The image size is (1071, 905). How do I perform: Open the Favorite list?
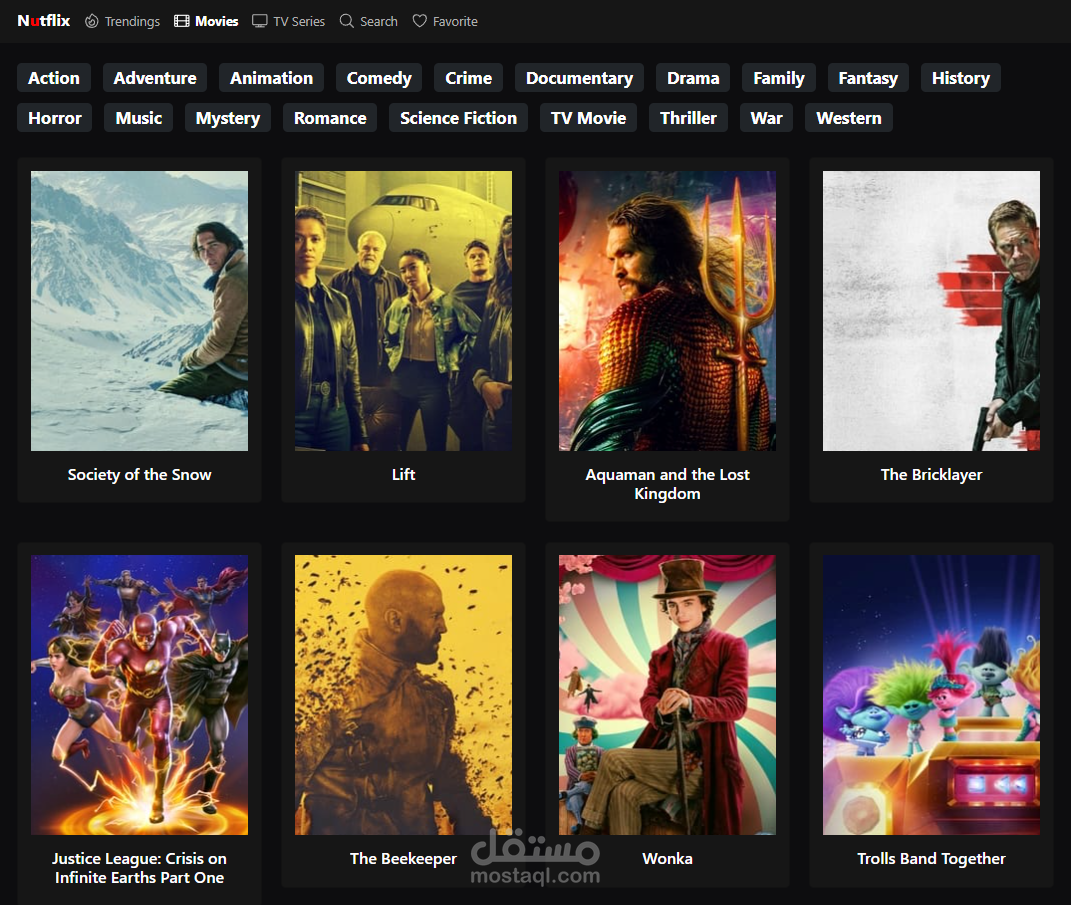click(x=445, y=21)
